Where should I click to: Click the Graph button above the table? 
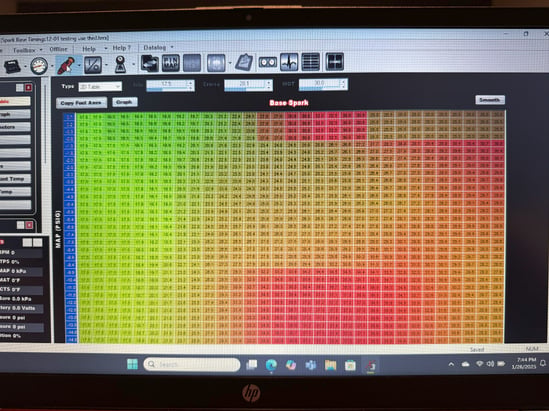(125, 102)
